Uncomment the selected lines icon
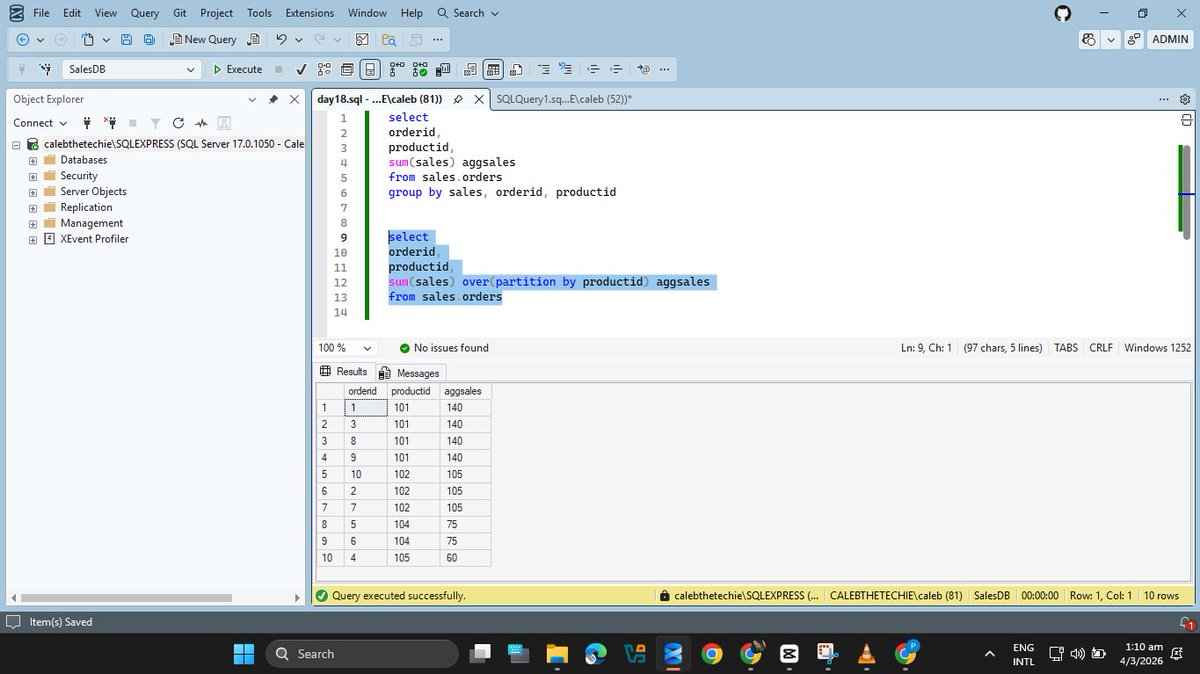The height and width of the screenshot is (674, 1200). [566, 69]
